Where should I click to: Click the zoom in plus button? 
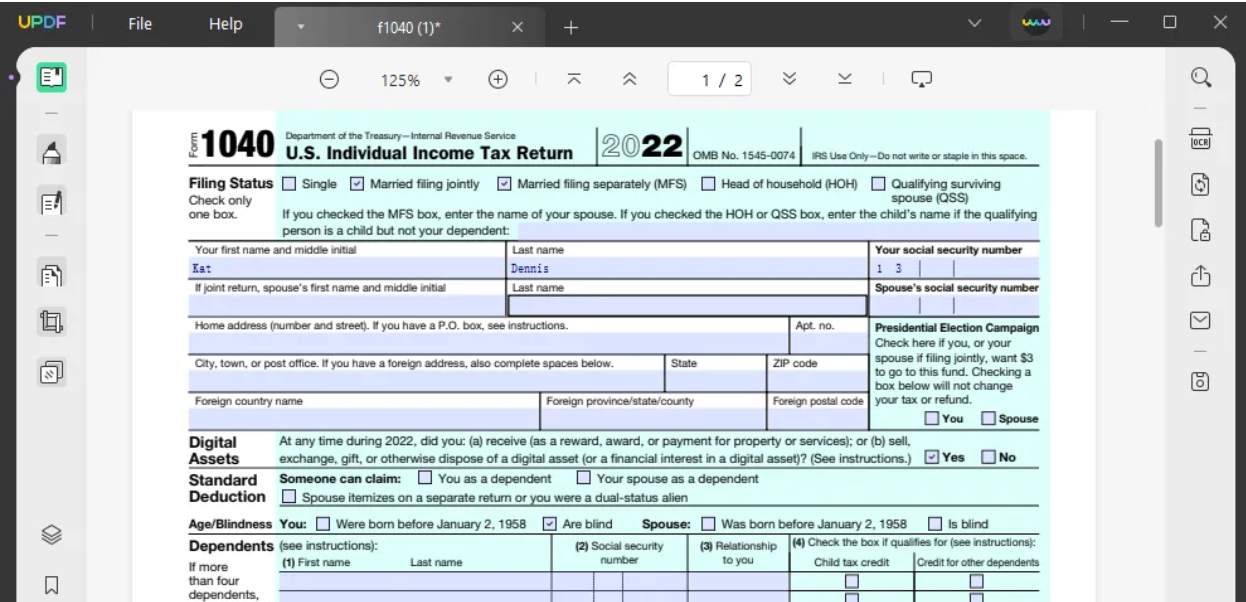(x=497, y=80)
